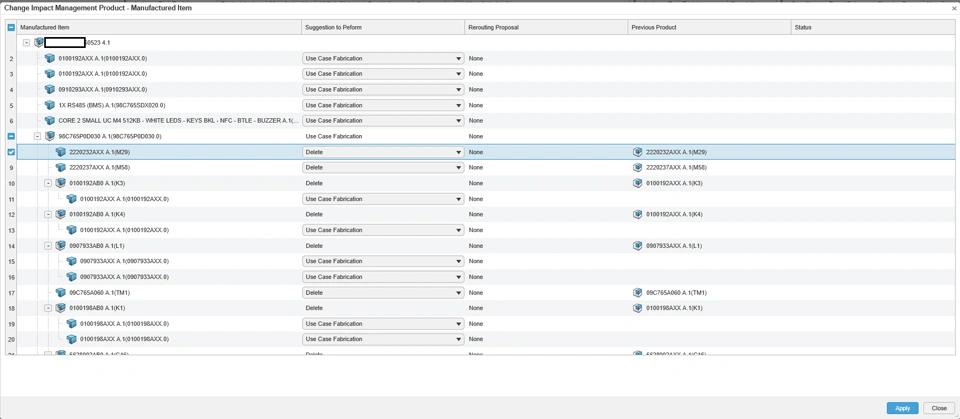Screen dimensions: 960x419
Task: Click the 1X RS485 (BMS) part icon
Action: (x=50, y=105)
